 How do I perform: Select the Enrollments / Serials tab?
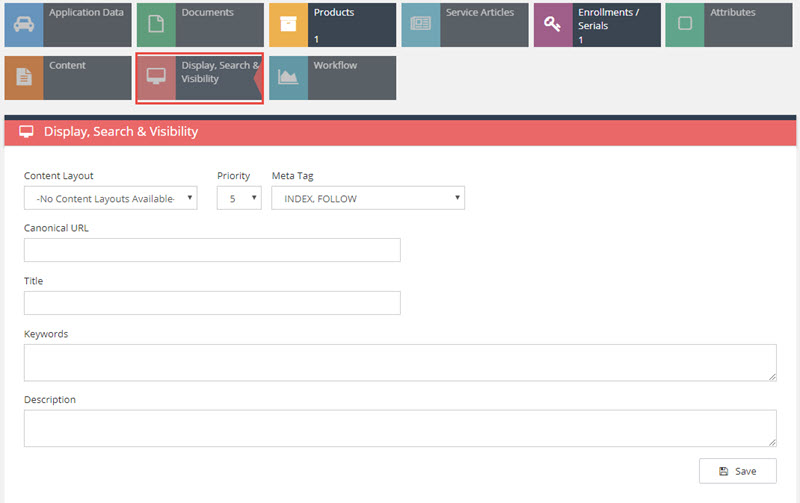(597, 24)
